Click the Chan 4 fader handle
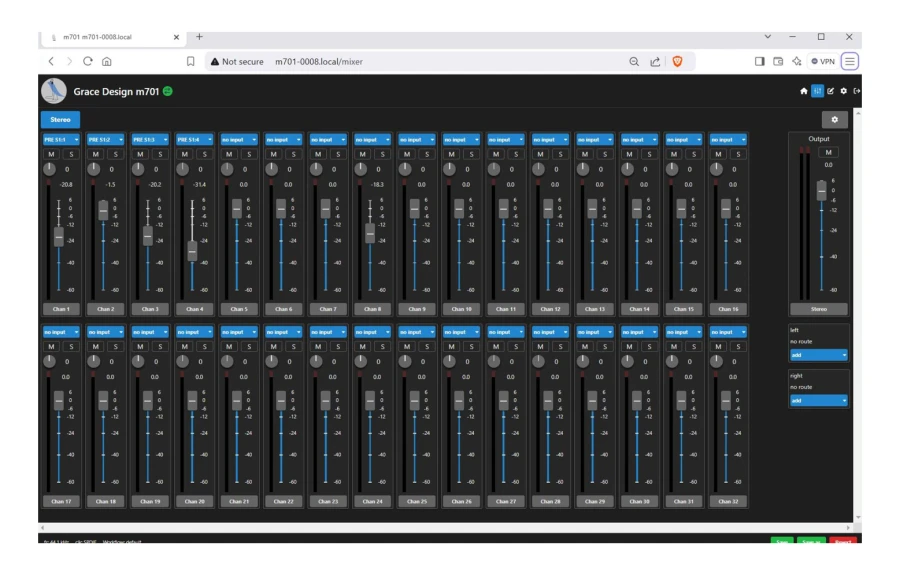Screen dimensions: 900x575 tap(192, 251)
